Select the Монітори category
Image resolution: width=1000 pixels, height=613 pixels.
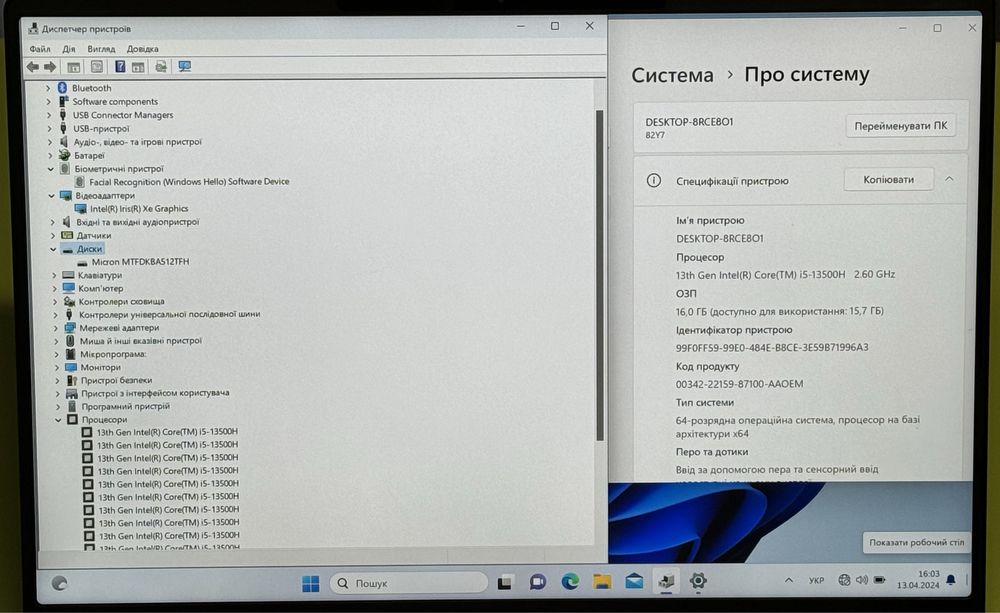point(101,367)
